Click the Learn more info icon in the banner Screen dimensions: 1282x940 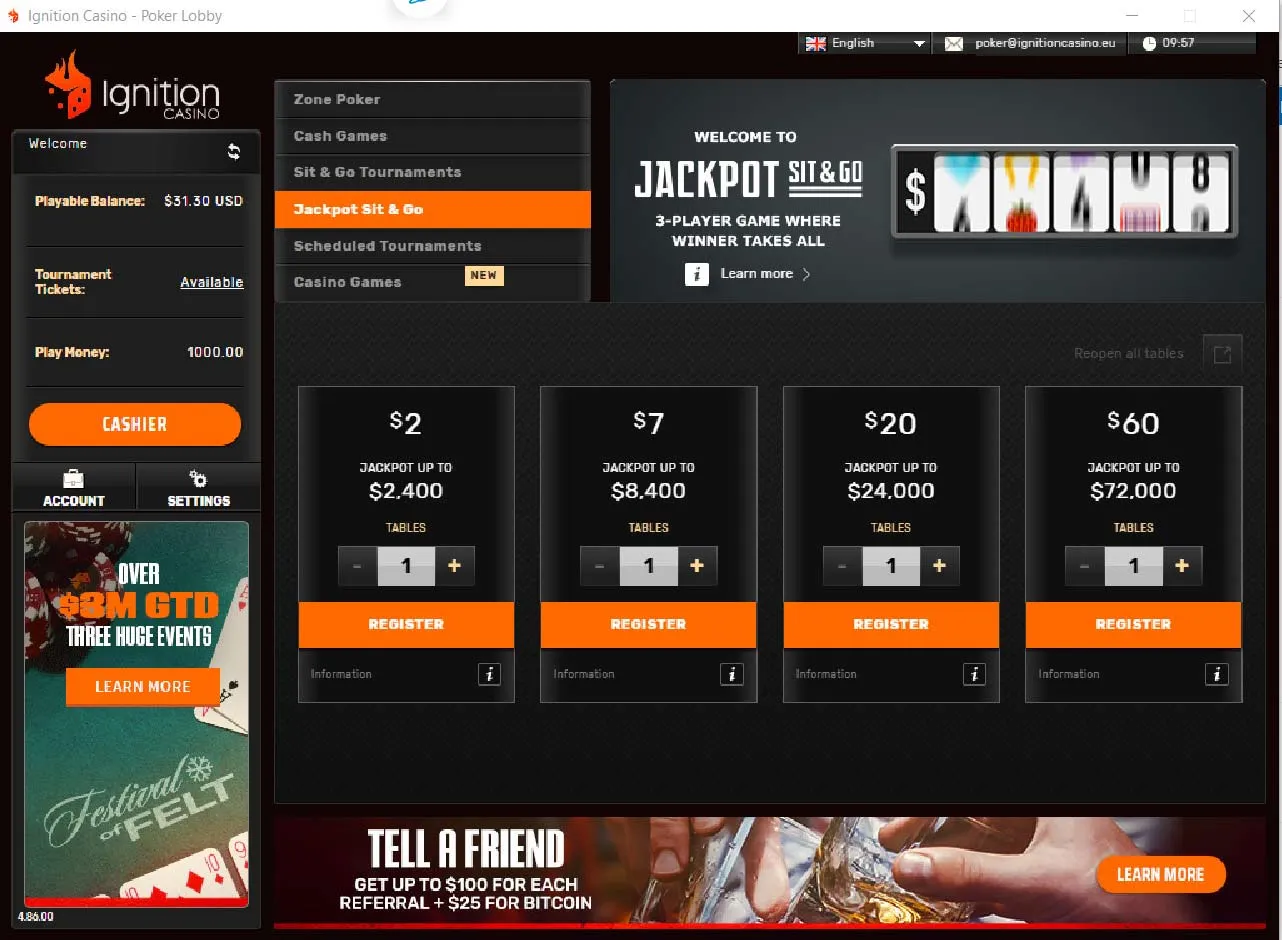pos(697,274)
